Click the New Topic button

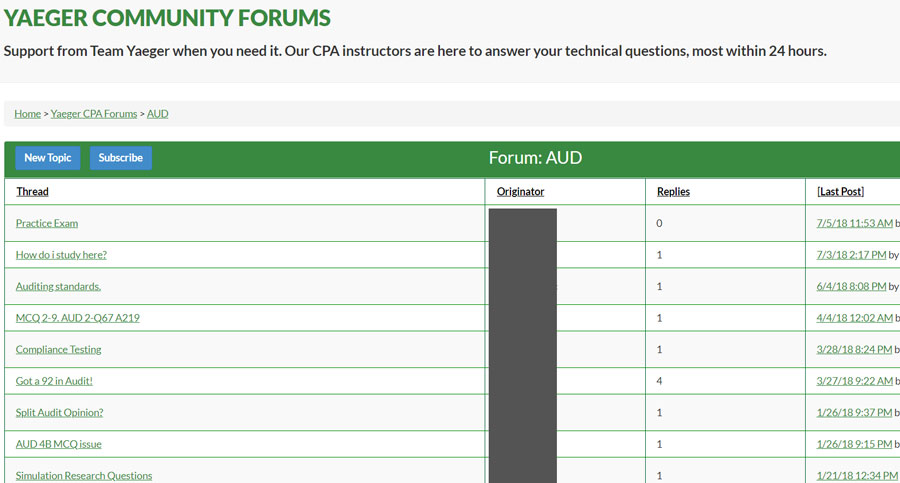pos(48,158)
